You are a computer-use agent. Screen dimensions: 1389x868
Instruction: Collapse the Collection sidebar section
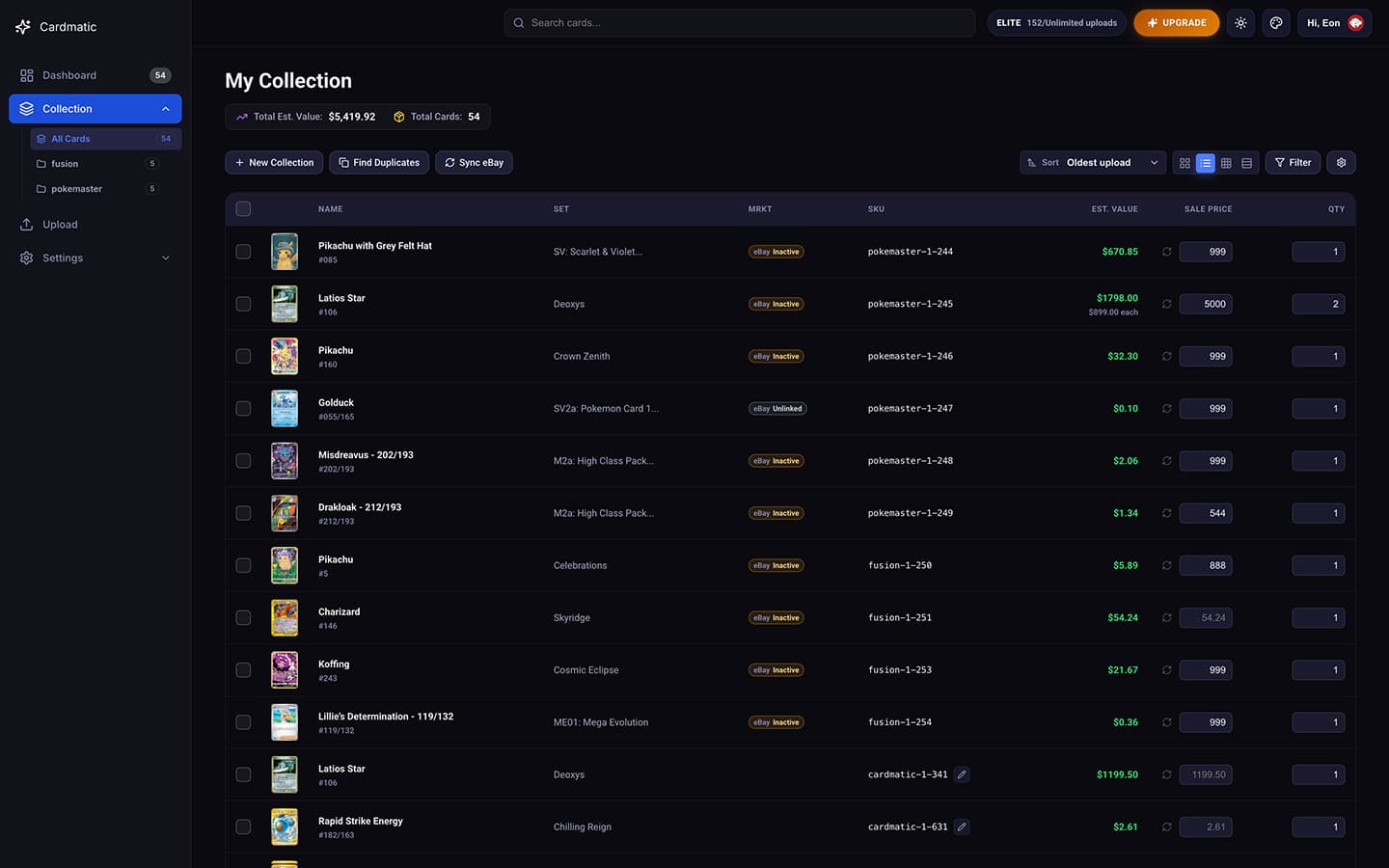[x=166, y=109]
